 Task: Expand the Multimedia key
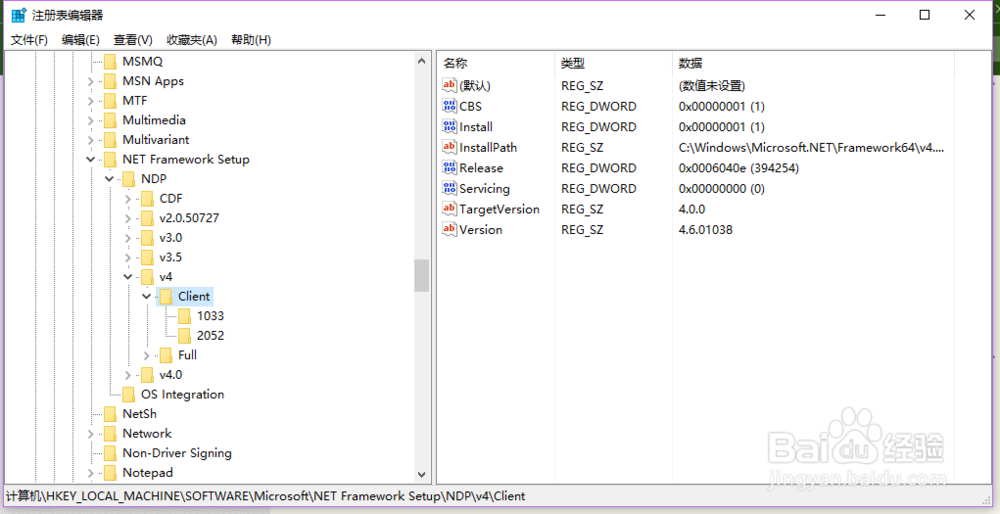pyautogui.click(x=91, y=121)
